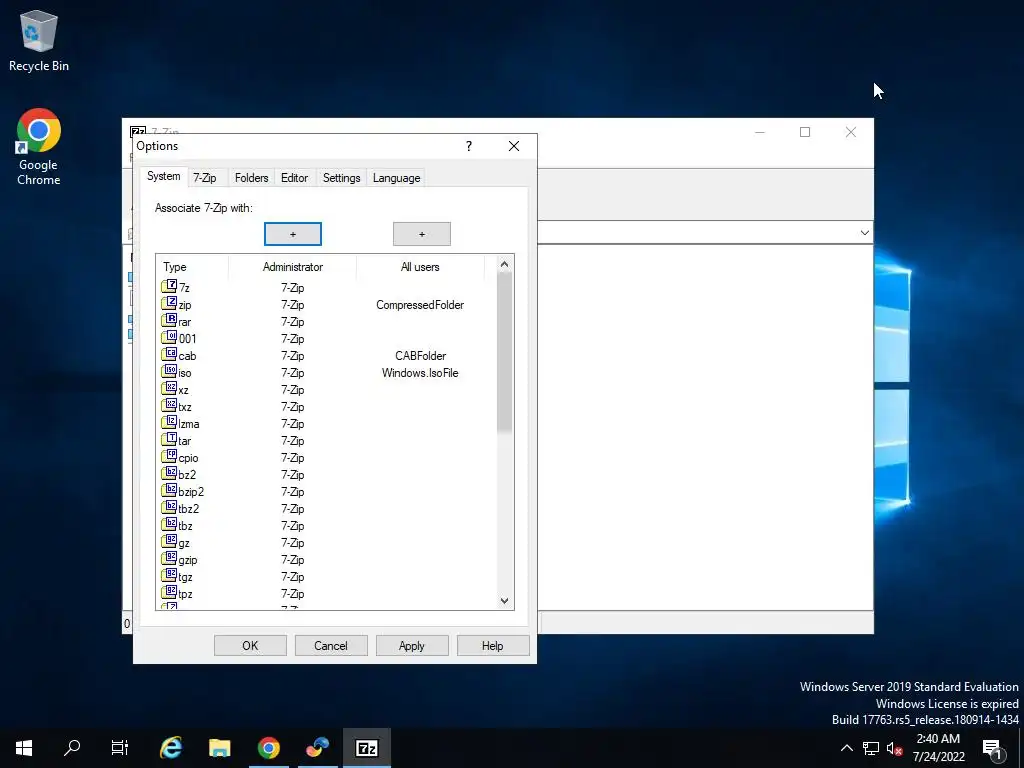Viewport: 1024px width, 768px height.
Task: Show hidden tray icons chevron
Action: [x=846, y=748]
